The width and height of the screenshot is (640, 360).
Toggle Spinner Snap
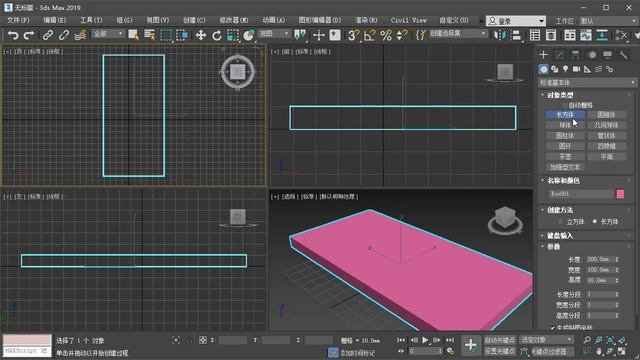click(x=402, y=35)
